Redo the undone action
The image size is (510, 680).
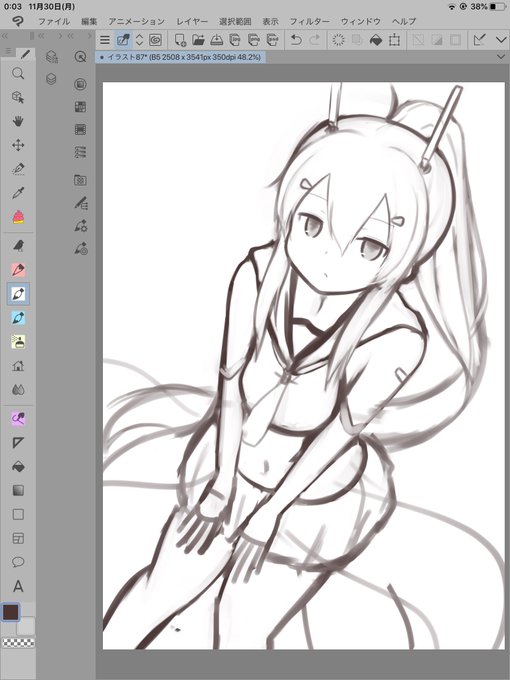coord(314,40)
